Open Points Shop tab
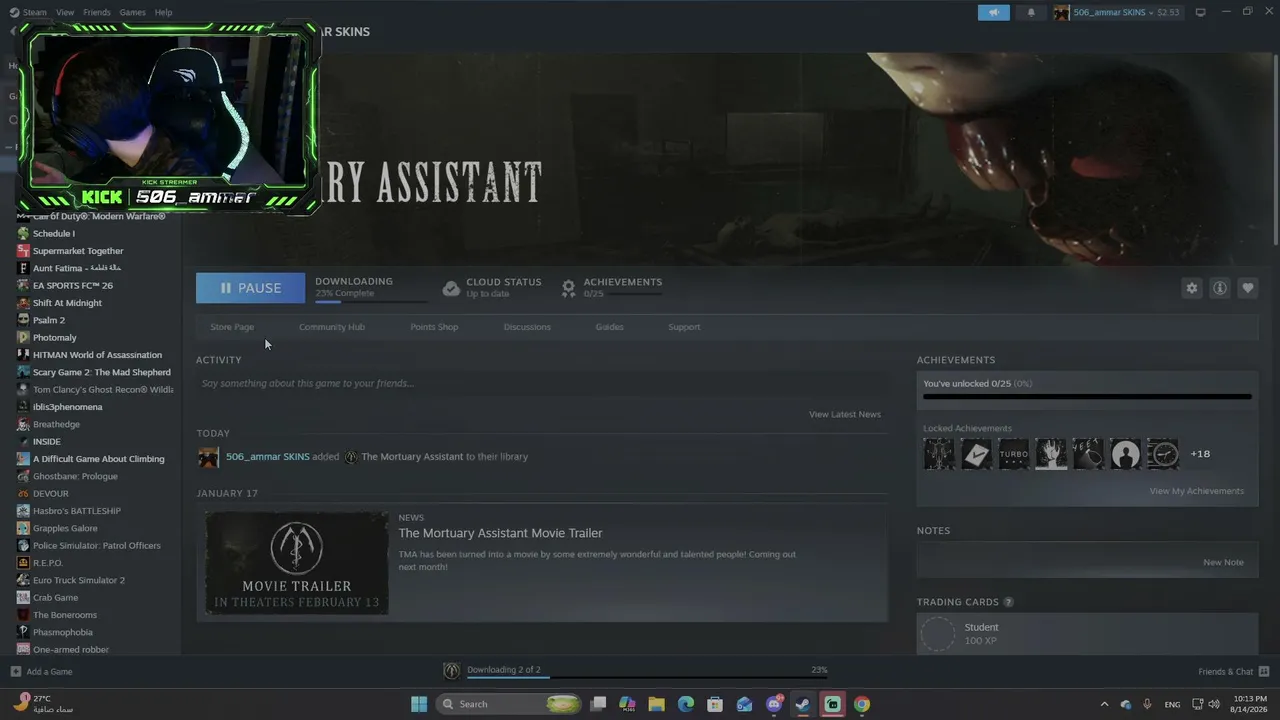The image size is (1280, 720). 434,327
